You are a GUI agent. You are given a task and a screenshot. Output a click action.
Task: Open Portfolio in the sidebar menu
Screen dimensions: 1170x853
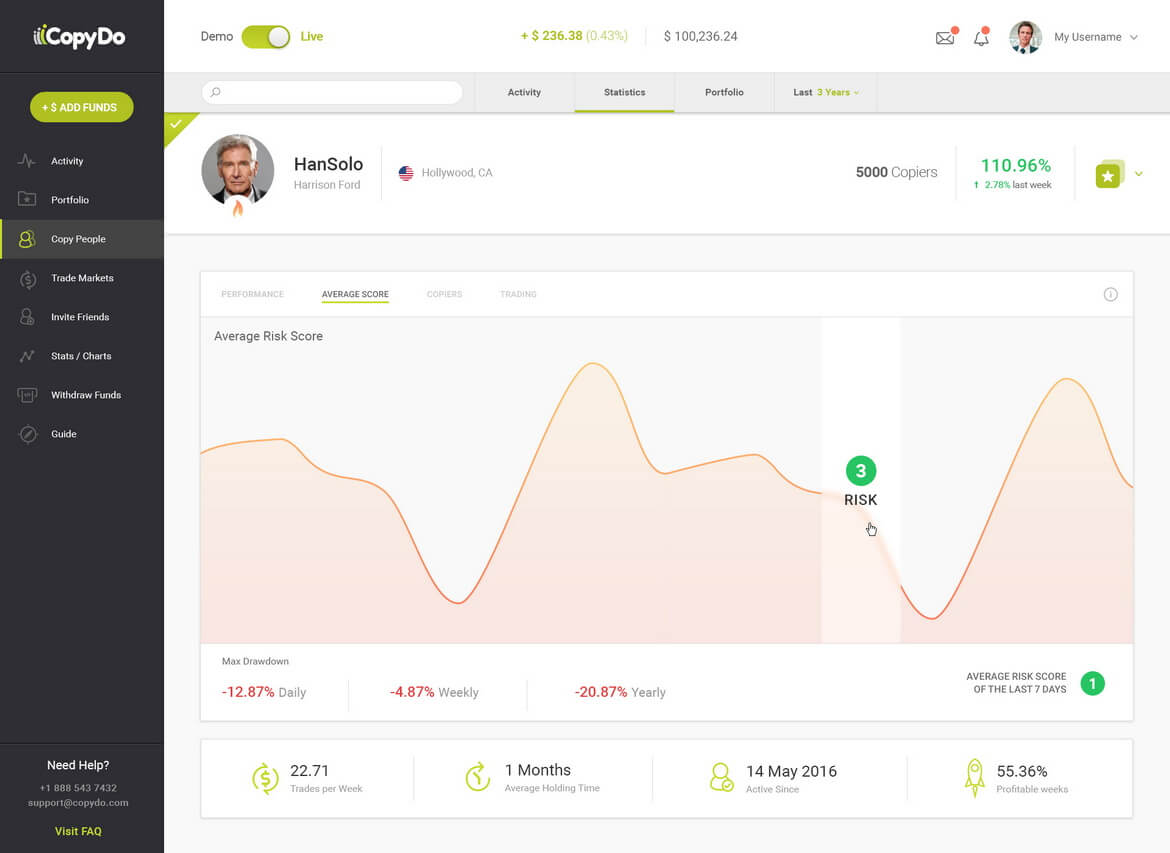tap(82, 200)
